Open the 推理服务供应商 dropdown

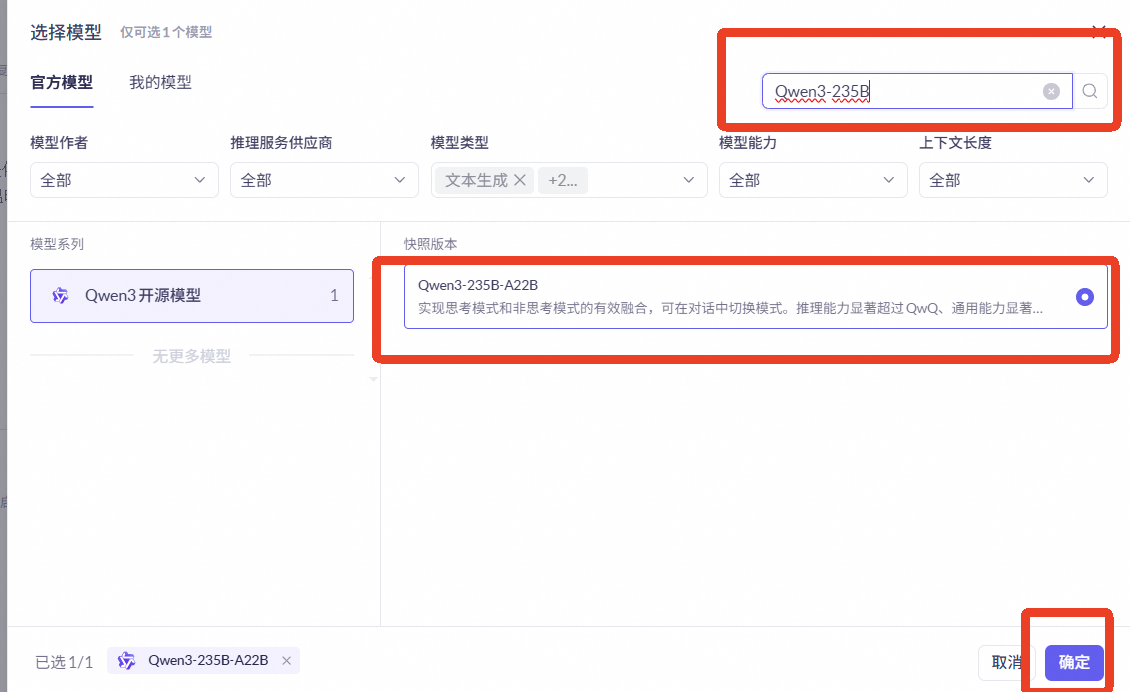click(324, 180)
